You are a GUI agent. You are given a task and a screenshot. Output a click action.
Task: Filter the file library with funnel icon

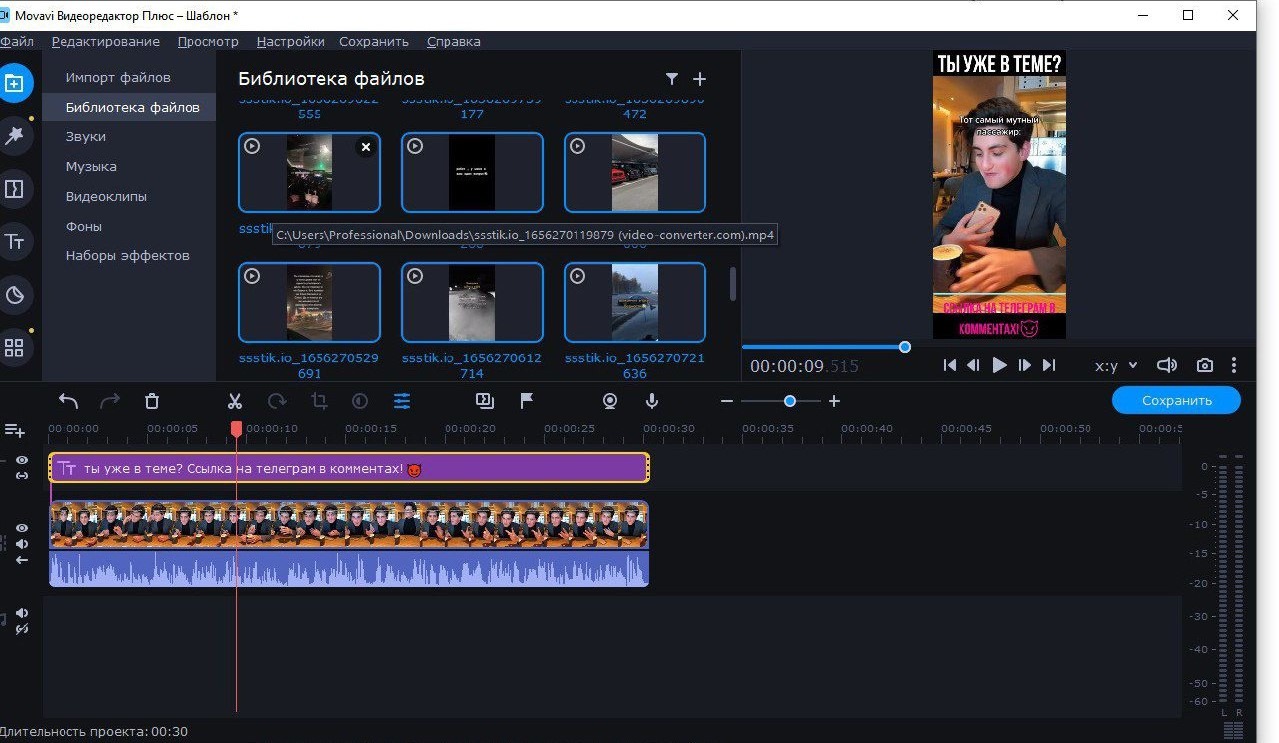click(x=672, y=79)
